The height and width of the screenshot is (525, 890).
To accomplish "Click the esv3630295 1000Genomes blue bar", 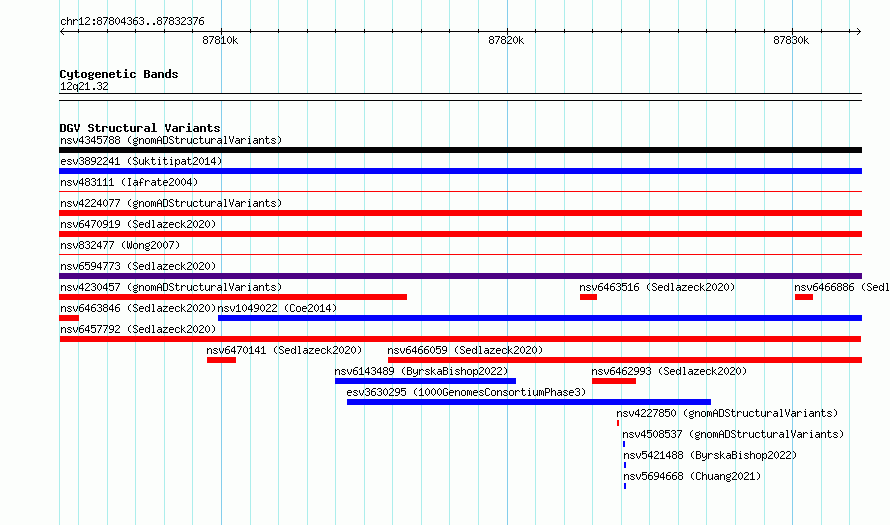I will pyautogui.click(x=528, y=402).
